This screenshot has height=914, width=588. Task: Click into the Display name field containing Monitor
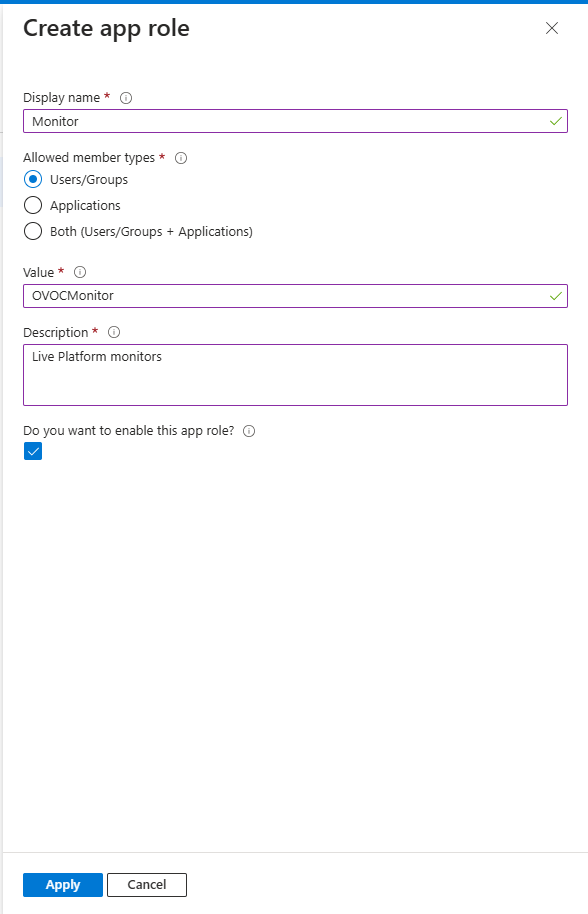[x=295, y=121]
